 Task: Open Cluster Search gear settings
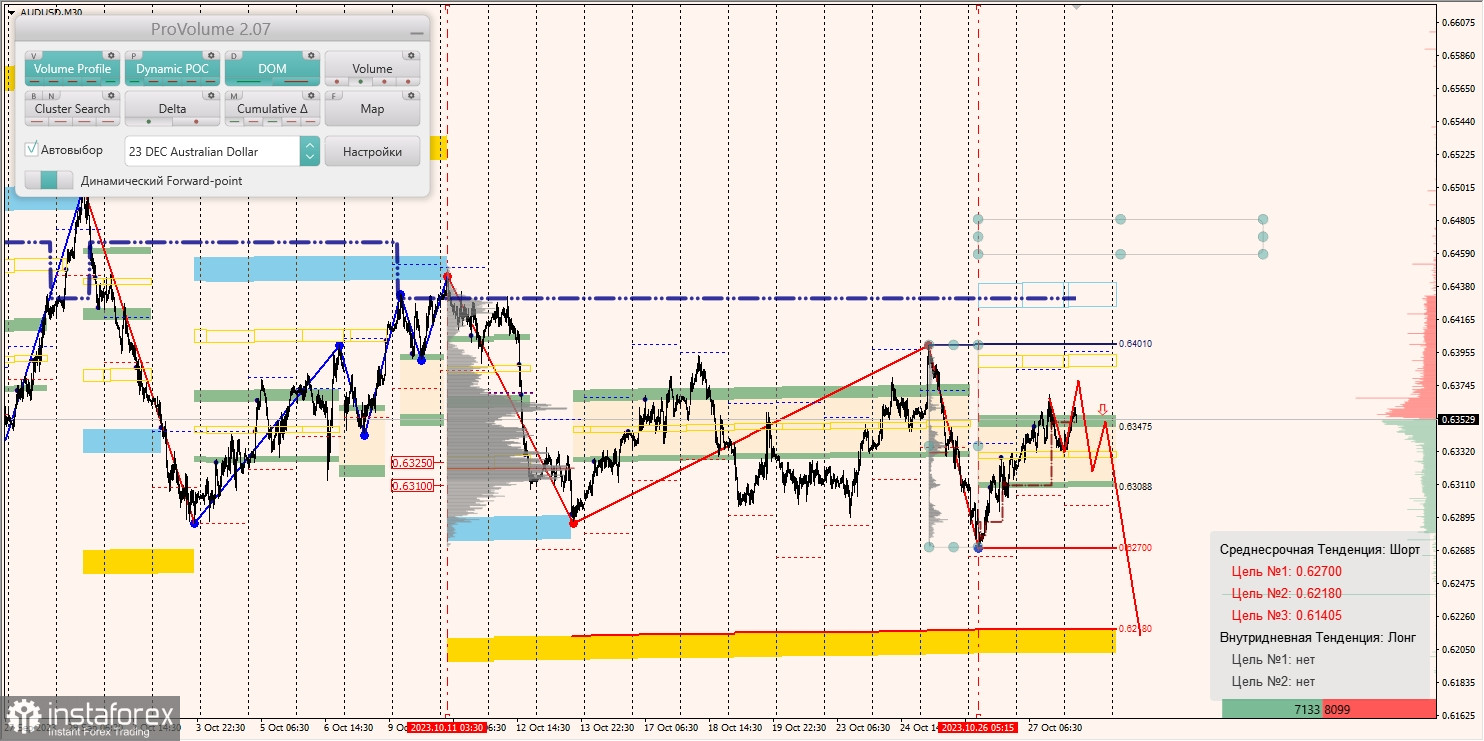[111, 95]
